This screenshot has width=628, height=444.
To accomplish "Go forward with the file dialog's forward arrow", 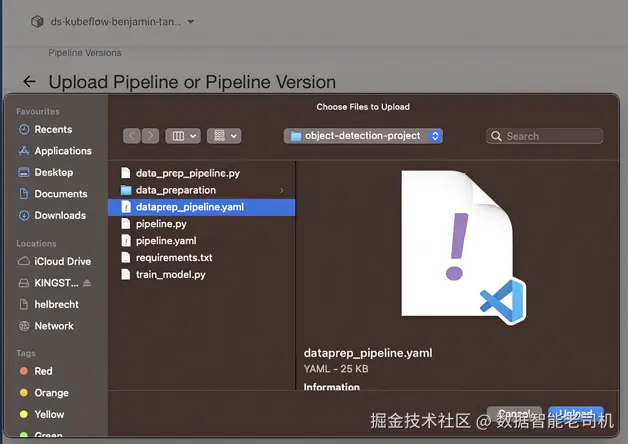I will pyautogui.click(x=150, y=136).
